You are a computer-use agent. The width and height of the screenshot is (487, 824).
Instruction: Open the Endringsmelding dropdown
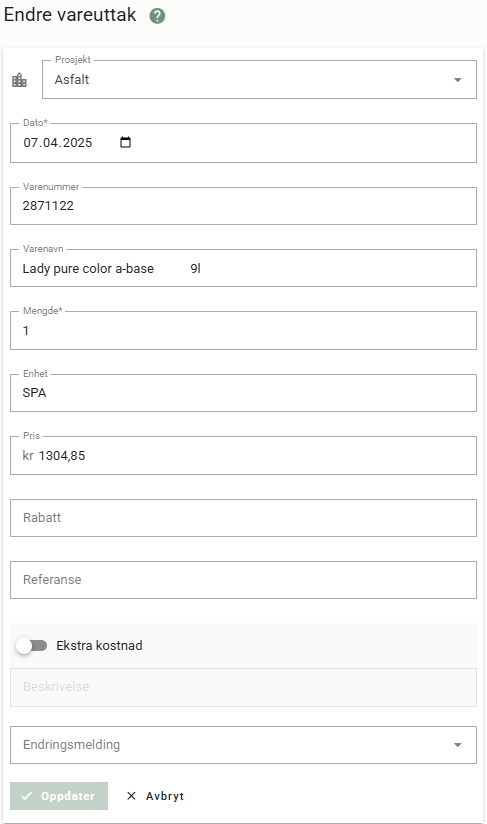click(x=243, y=745)
